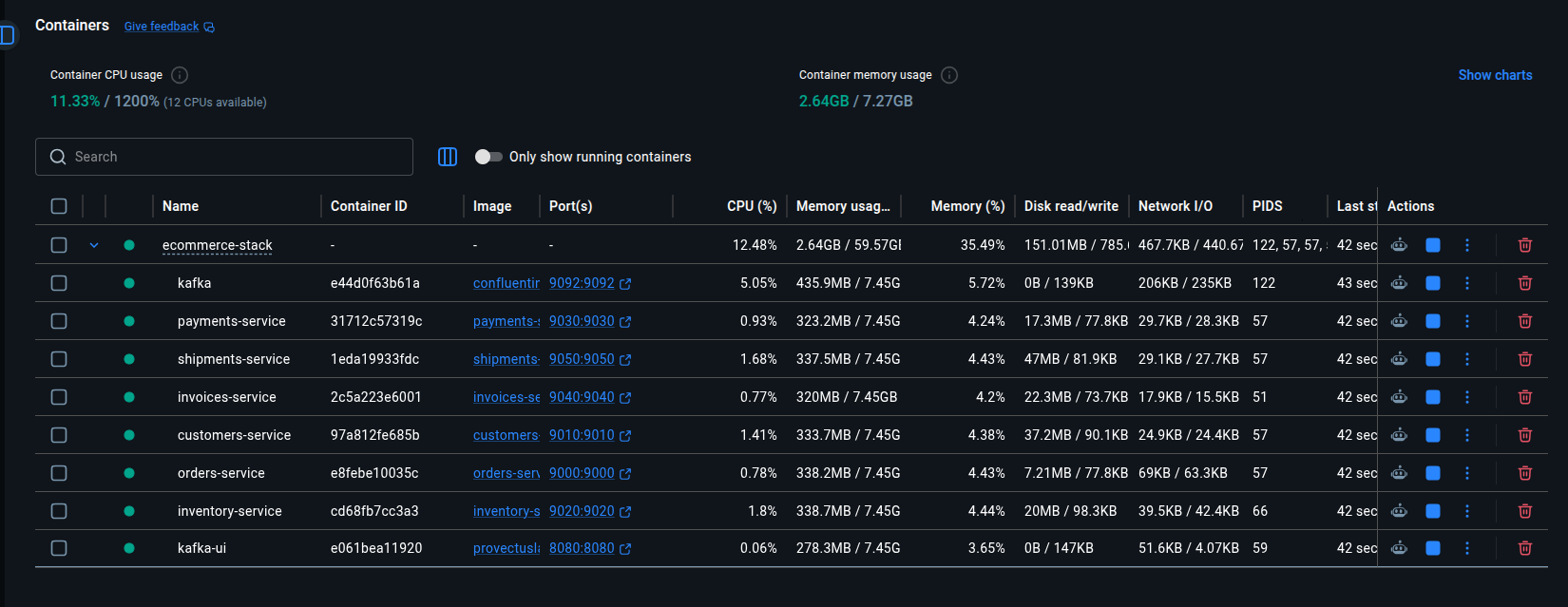Image resolution: width=1568 pixels, height=607 pixels.
Task: Open the ecommerce-stack name link
Action: pos(218,245)
